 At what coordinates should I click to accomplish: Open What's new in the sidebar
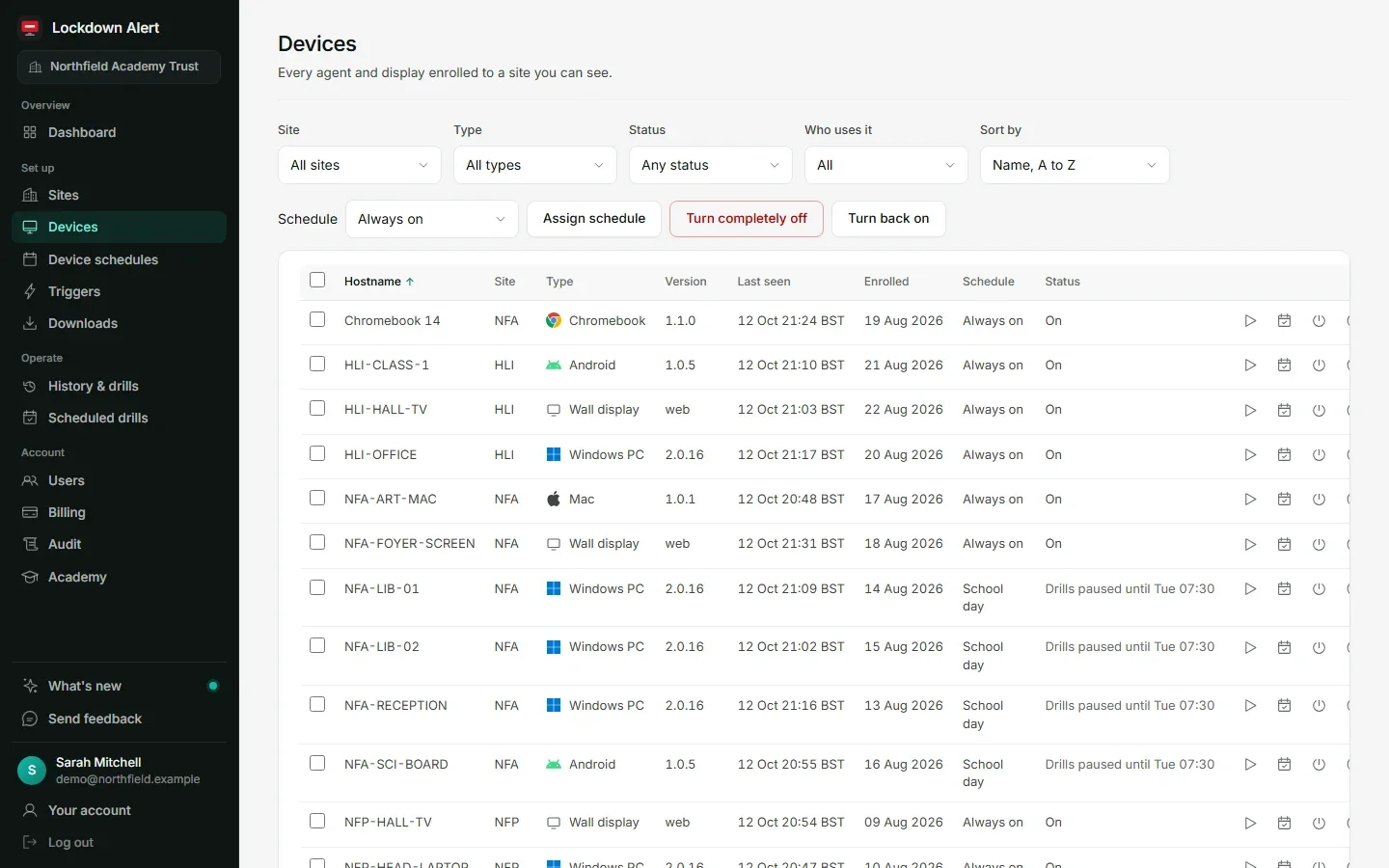(x=119, y=686)
